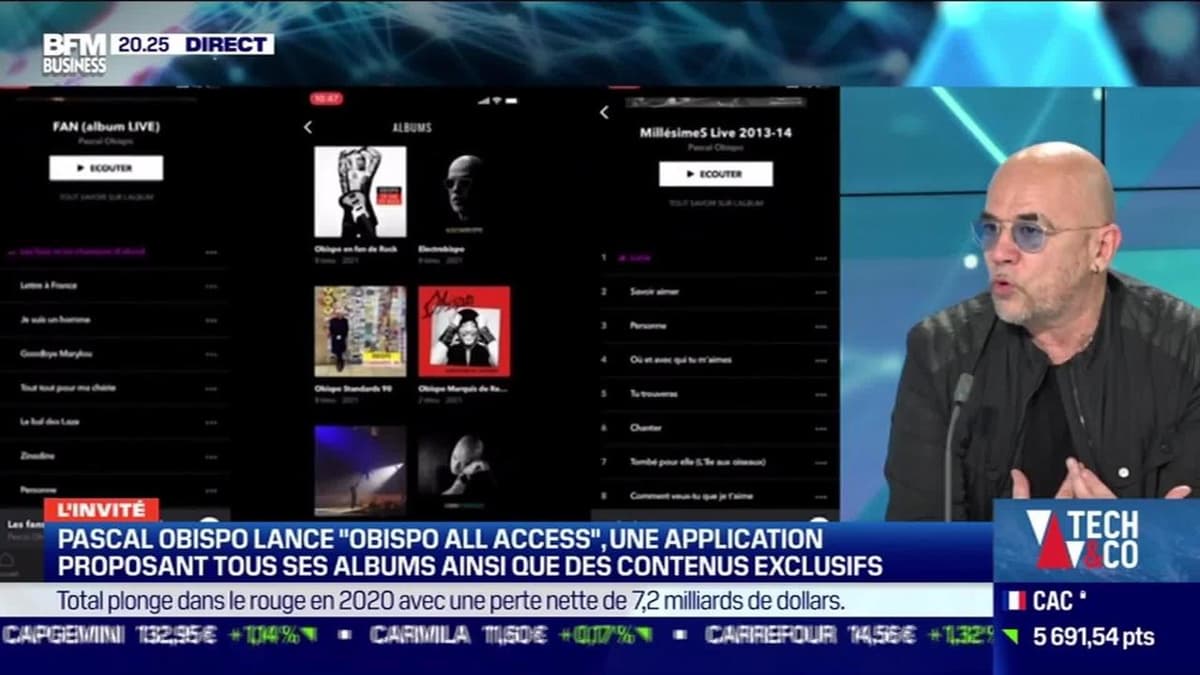Open more options for Personne in FAN album
Image resolution: width=1200 pixels, height=675 pixels.
click(211, 489)
